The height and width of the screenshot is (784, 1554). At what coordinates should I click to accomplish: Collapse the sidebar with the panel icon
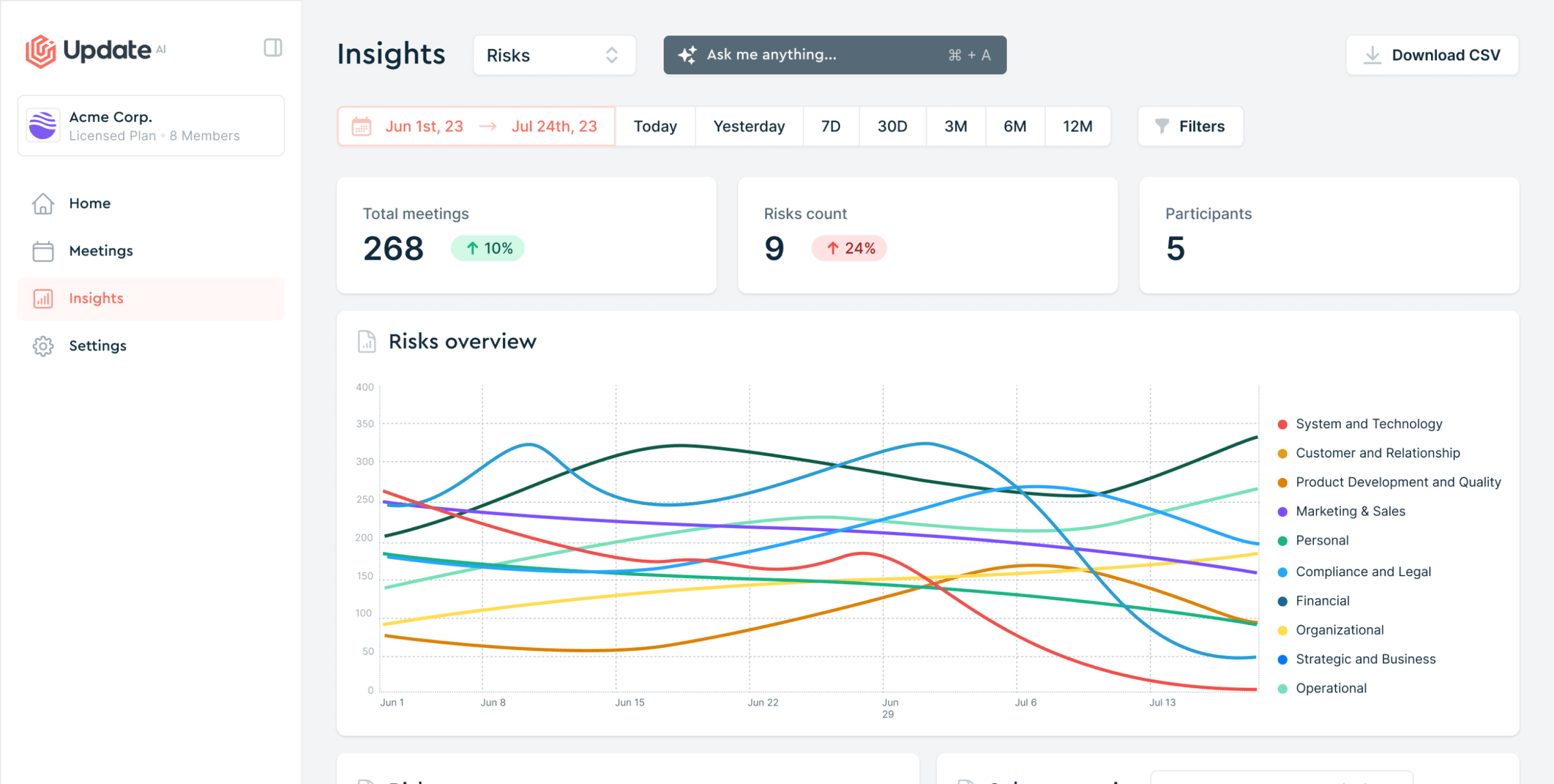273,48
